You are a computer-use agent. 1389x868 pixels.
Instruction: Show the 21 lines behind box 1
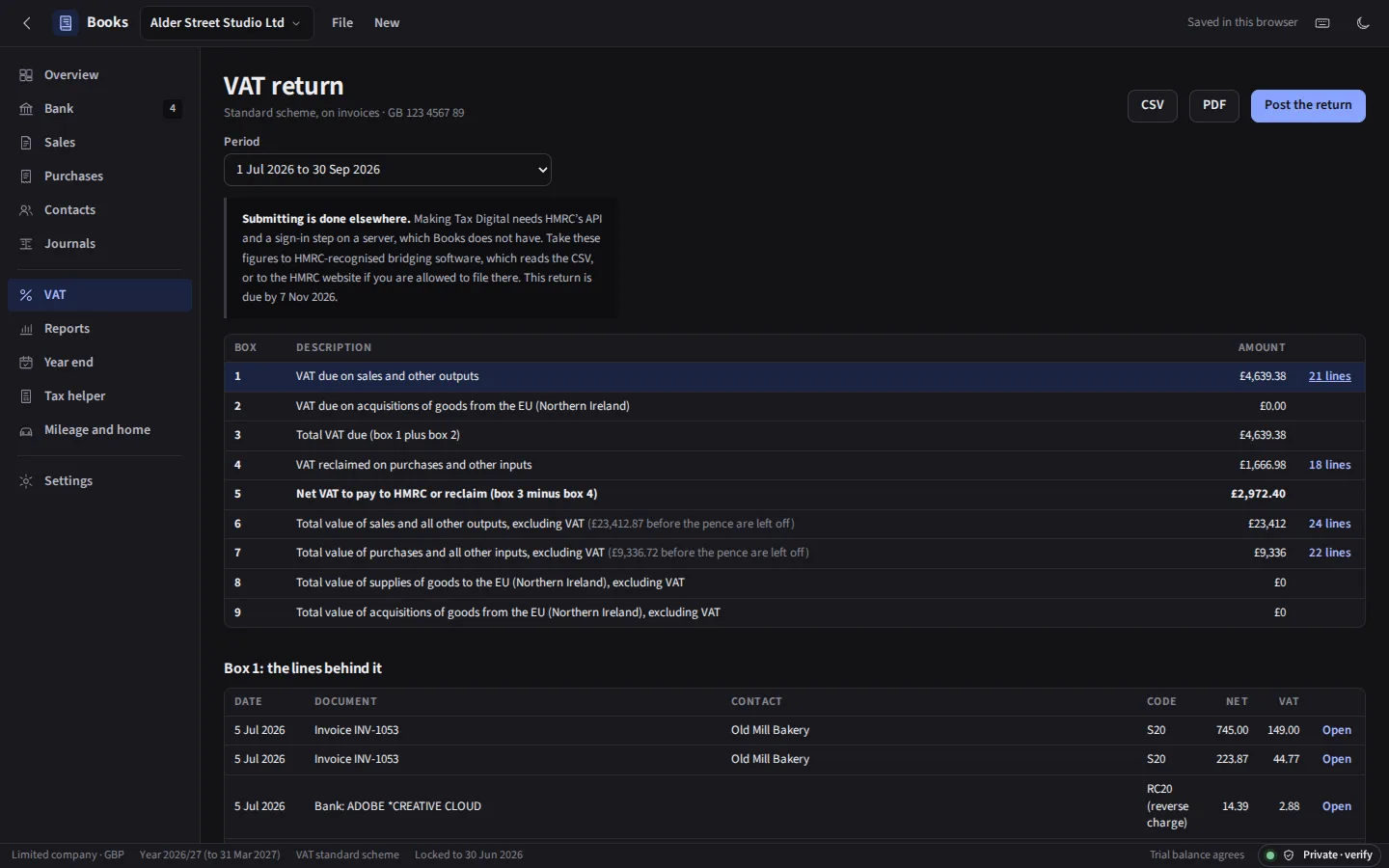point(1330,377)
